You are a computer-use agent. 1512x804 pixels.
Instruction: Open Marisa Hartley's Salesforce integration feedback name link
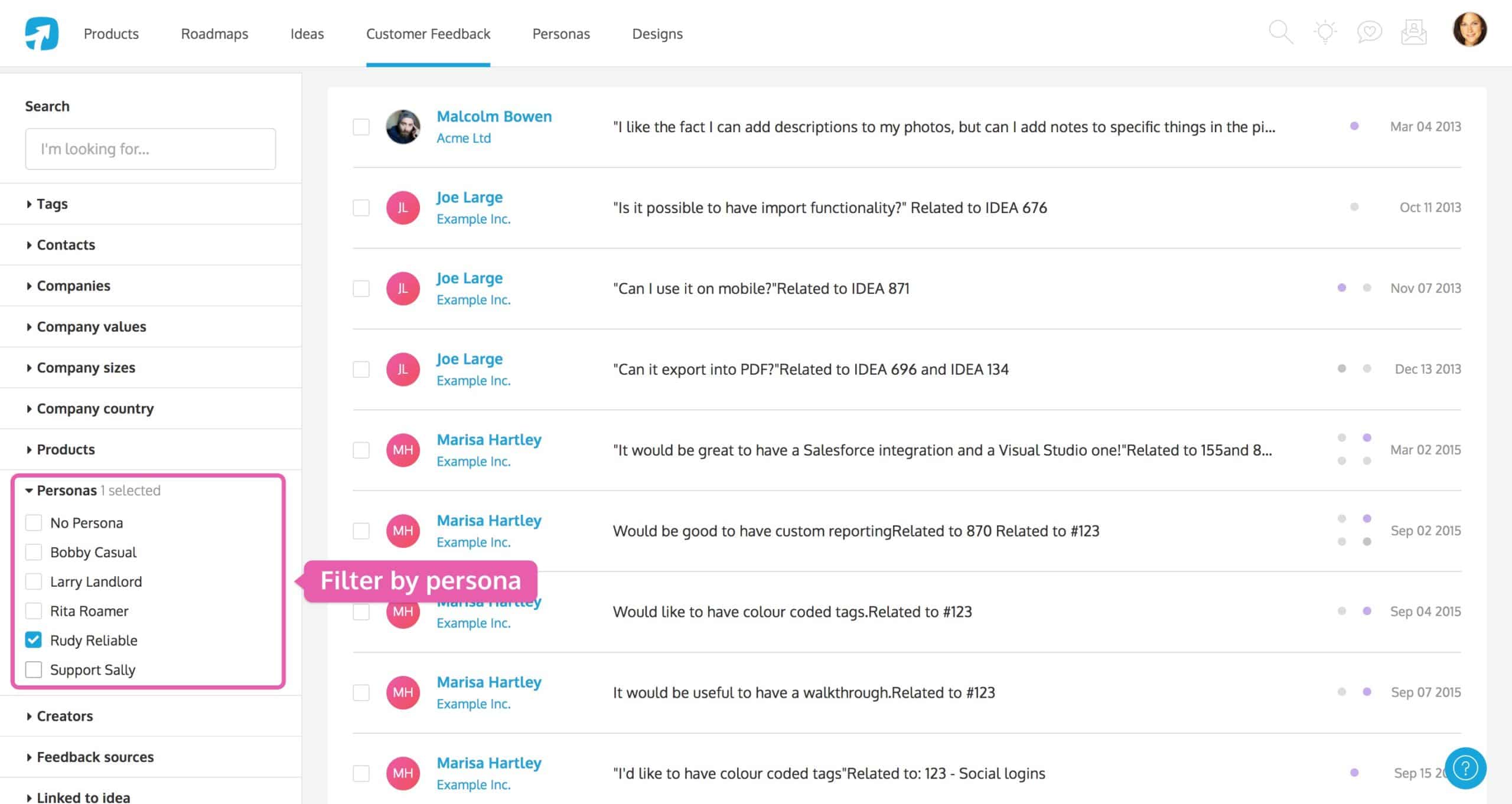point(489,440)
